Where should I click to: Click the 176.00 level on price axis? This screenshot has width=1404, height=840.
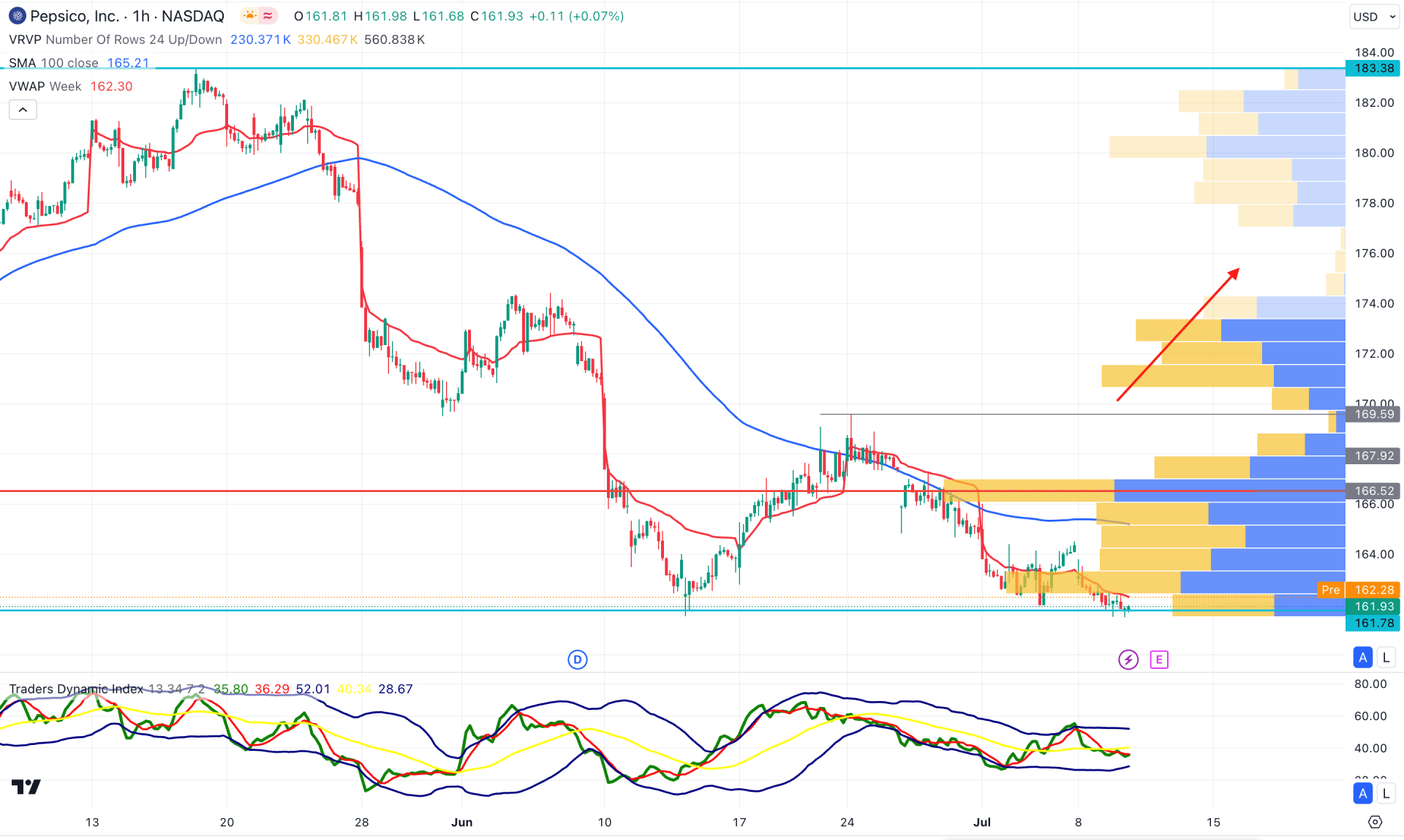click(x=1374, y=253)
